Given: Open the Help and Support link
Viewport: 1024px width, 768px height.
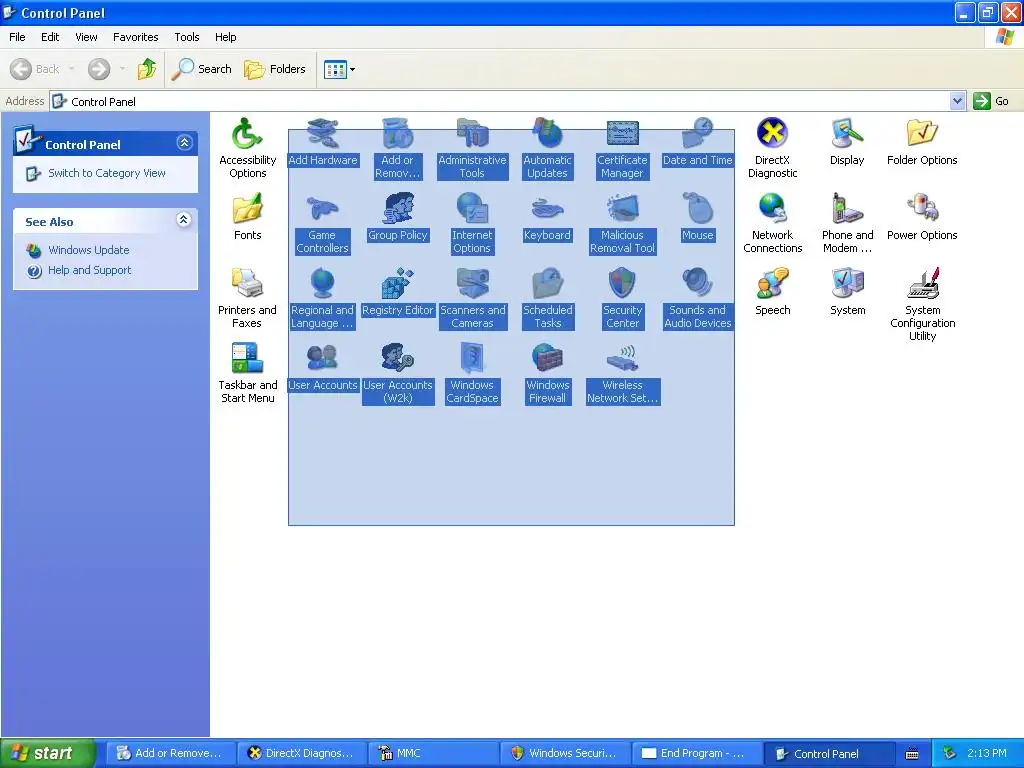Looking at the screenshot, I should pyautogui.click(x=89, y=270).
